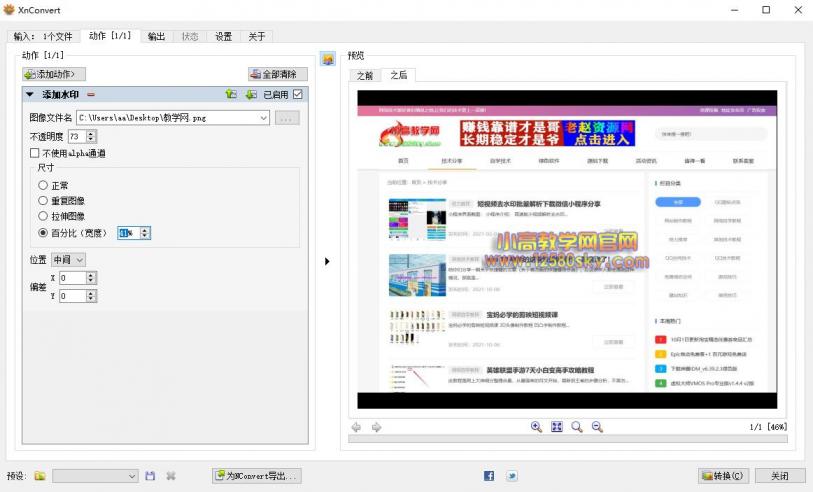Viewport: 813px width, 492px height.
Task: Open the 输入 tab showing 1个文件
Action: 43,36
